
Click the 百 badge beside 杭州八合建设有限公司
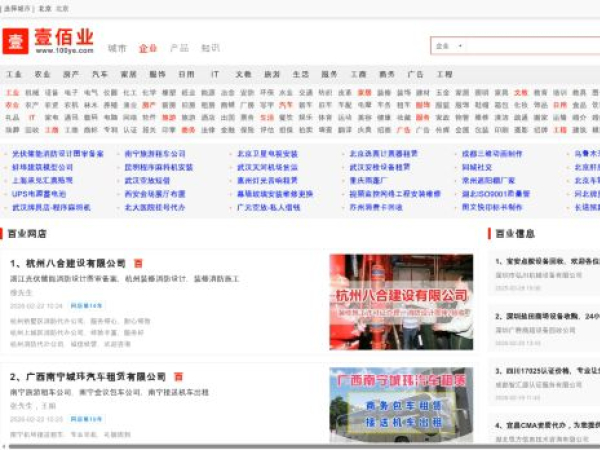point(138,263)
